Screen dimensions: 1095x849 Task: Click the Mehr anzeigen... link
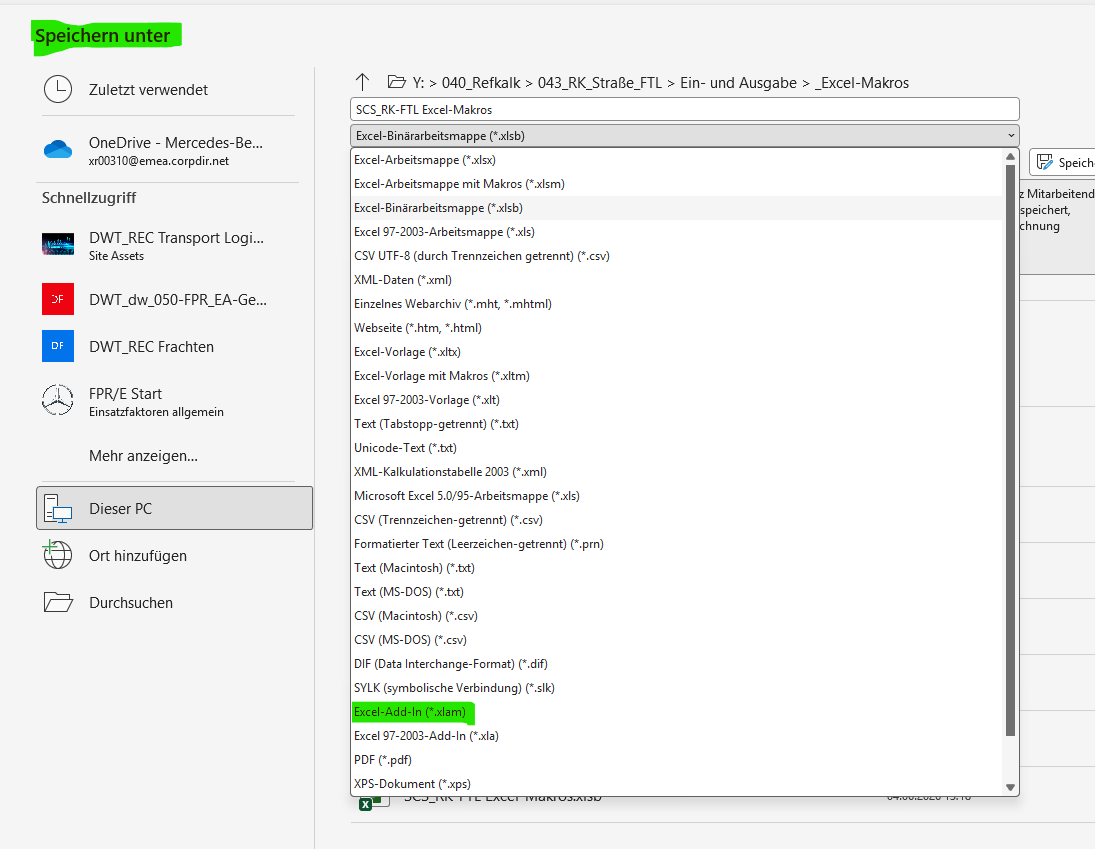pos(143,456)
